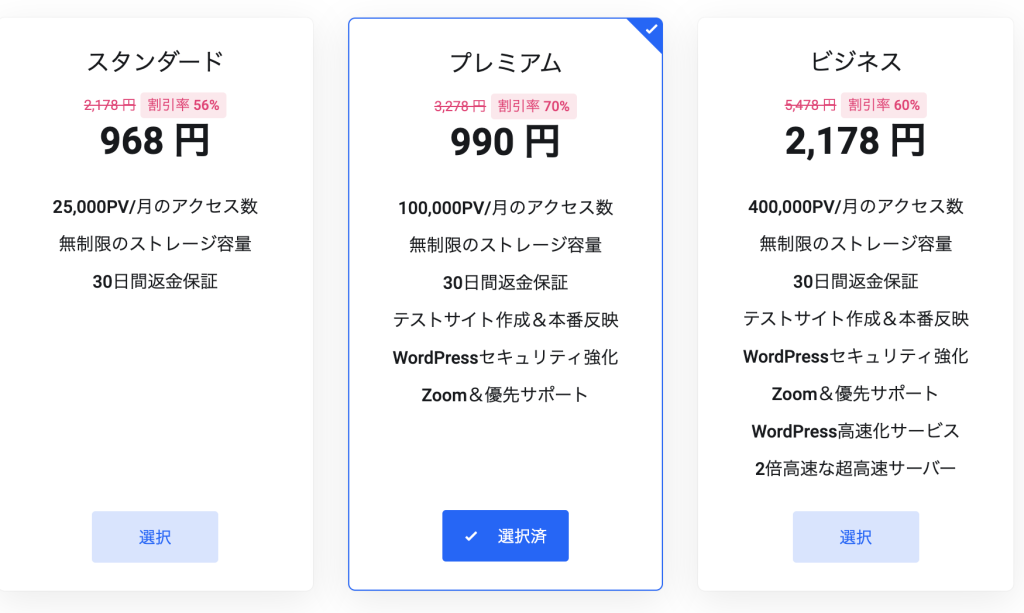Click the crossed-out 3,278 円 price
The image size is (1024, 613).
pos(460,106)
